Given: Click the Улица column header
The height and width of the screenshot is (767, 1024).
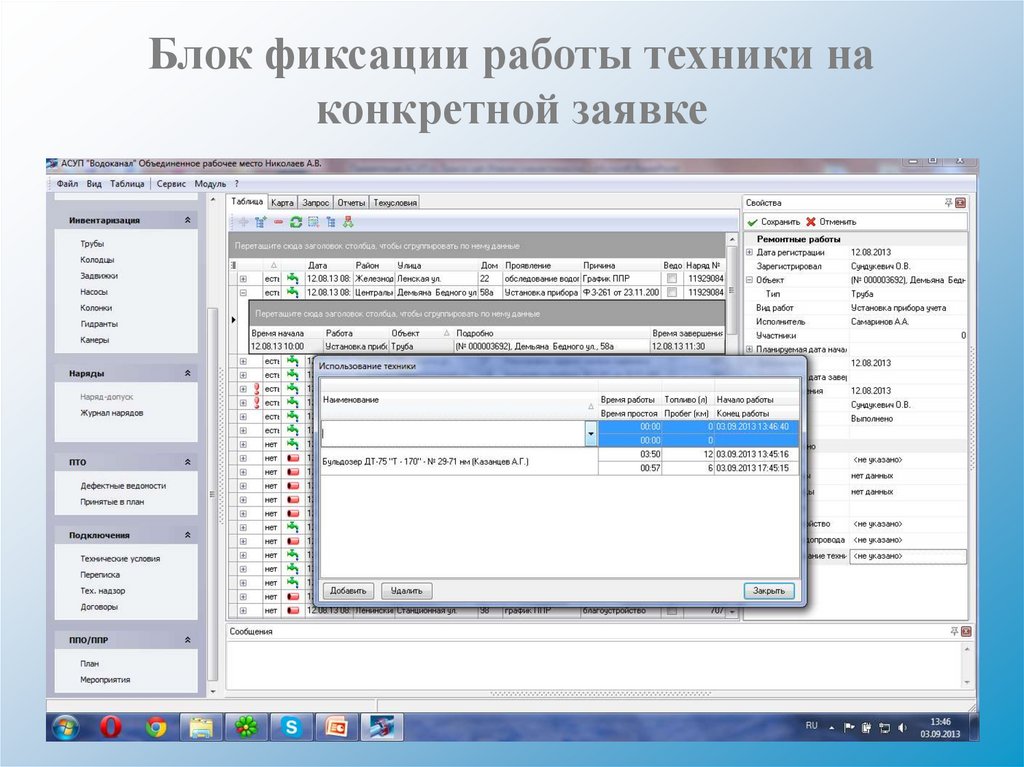Looking at the screenshot, I should click(436, 265).
